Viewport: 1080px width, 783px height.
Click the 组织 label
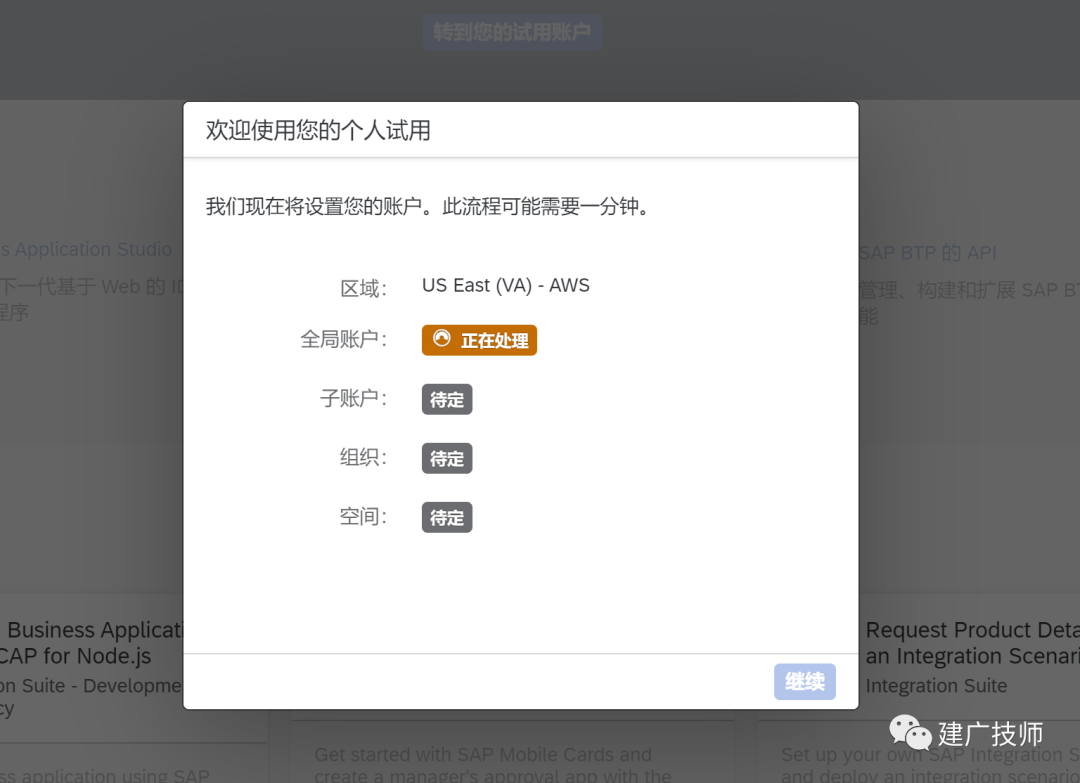pyautogui.click(x=364, y=457)
